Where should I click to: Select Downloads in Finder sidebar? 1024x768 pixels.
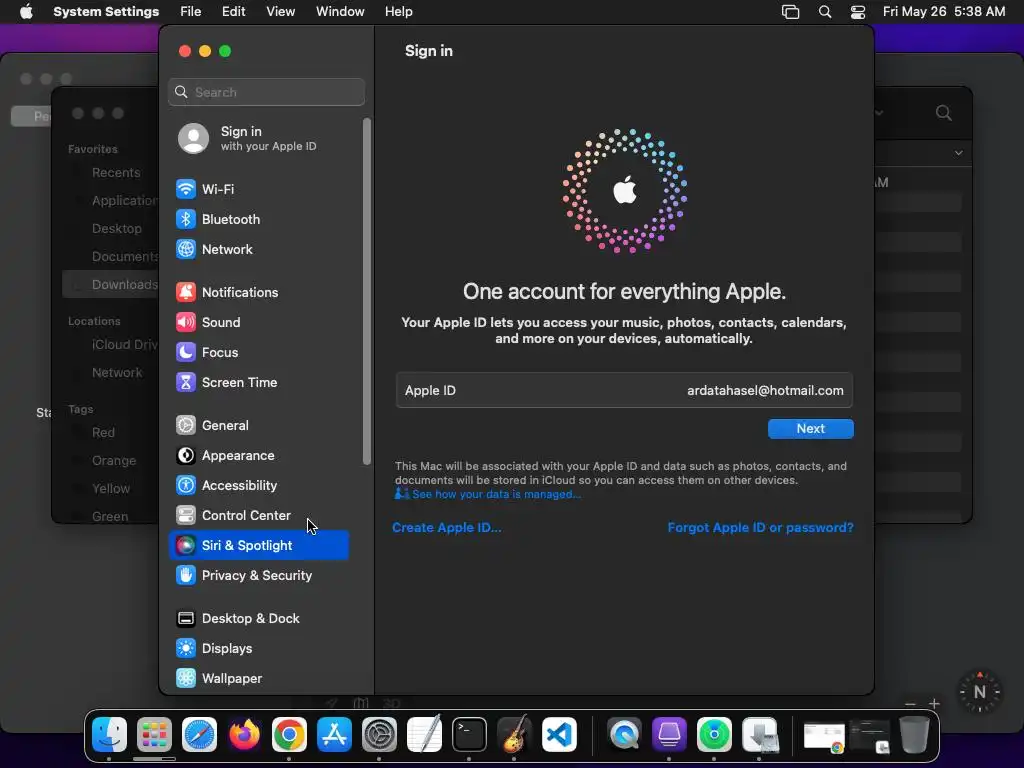click(x=111, y=285)
